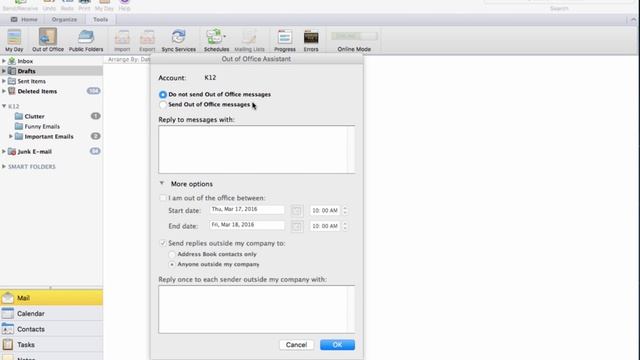Image resolution: width=640 pixels, height=360 pixels.
Task: Cancel the Out of Office Assistant
Action: 296,345
